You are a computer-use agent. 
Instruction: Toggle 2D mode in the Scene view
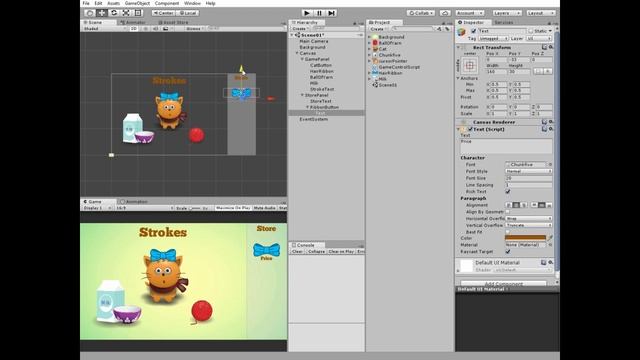[133, 29]
